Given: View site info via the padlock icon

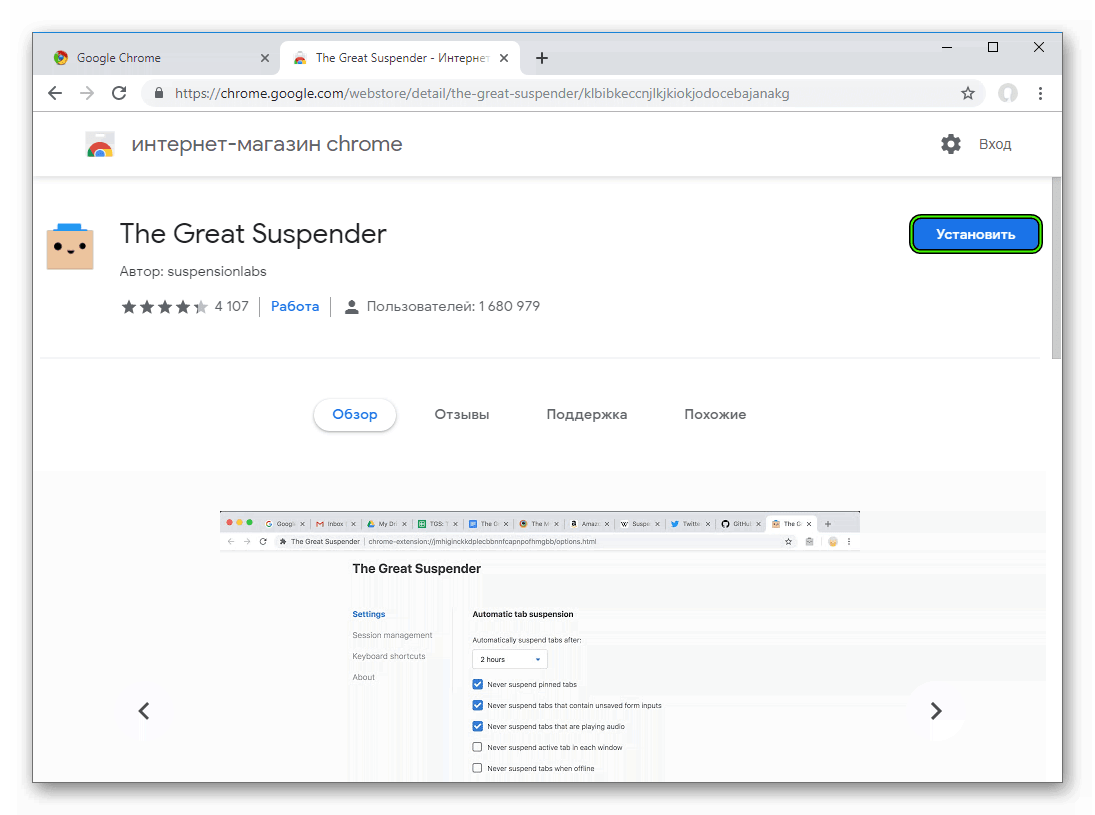Looking at the screenshot, I should 159,93.
